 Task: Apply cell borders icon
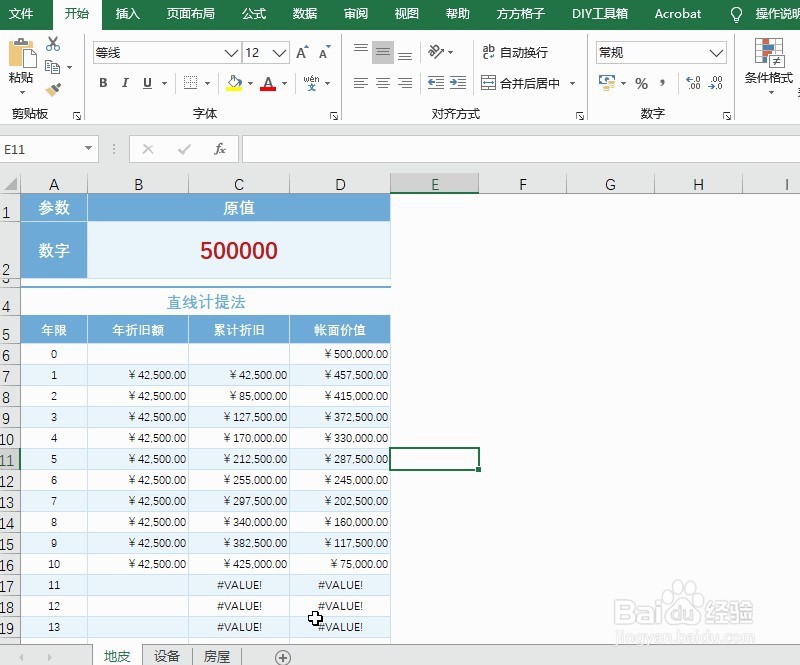190,83
